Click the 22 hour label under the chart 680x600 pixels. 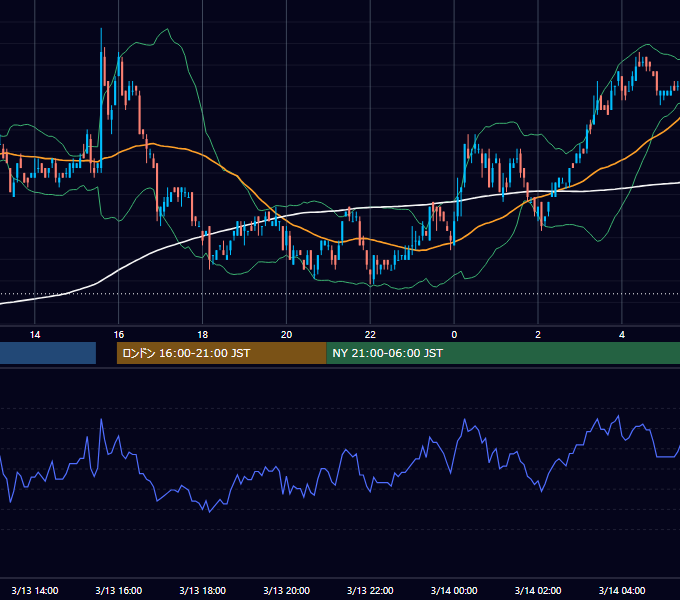pos(370,335)
